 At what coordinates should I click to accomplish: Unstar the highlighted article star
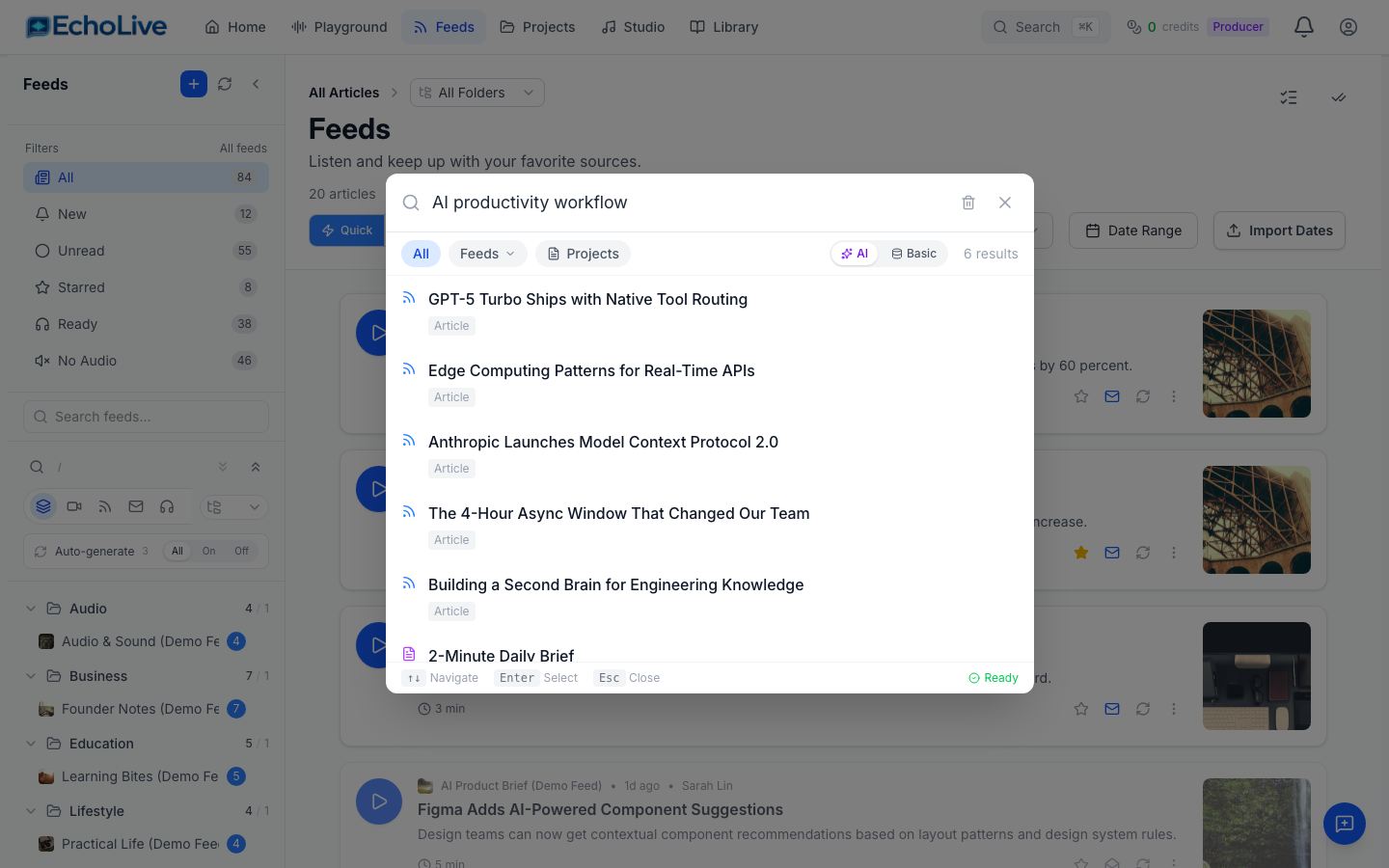(x=1080, y=552)
